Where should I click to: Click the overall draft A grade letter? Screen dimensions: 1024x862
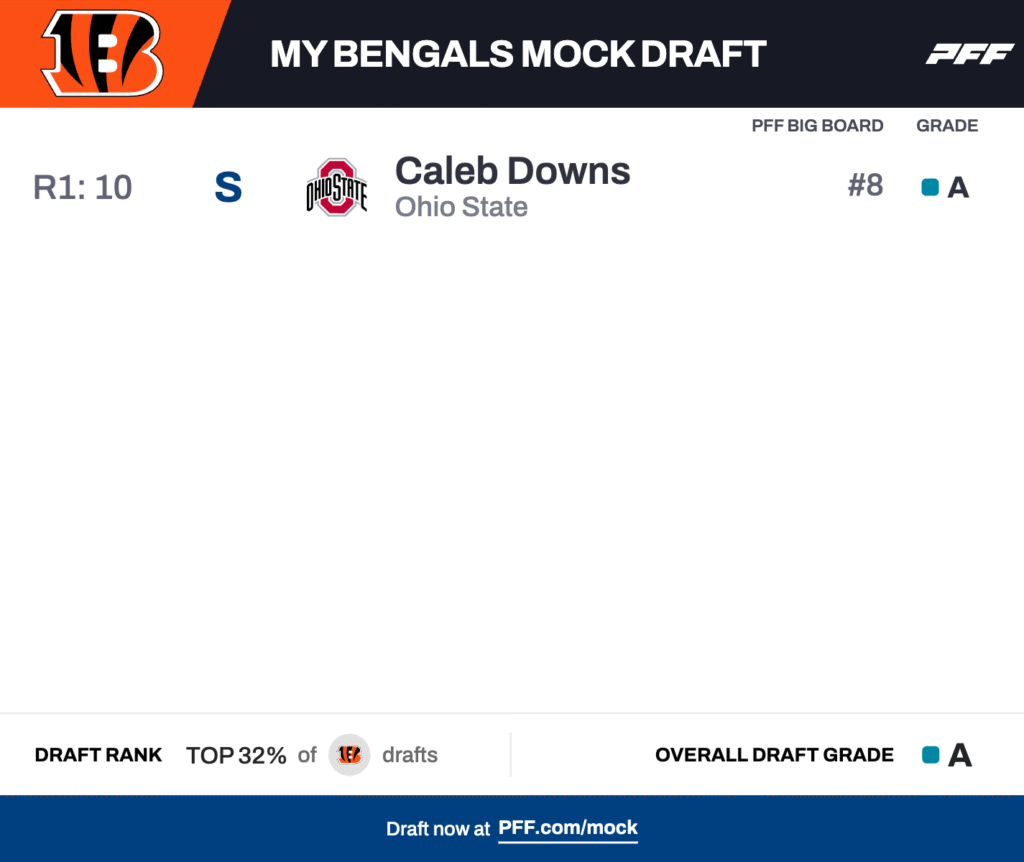click(960, 755)
